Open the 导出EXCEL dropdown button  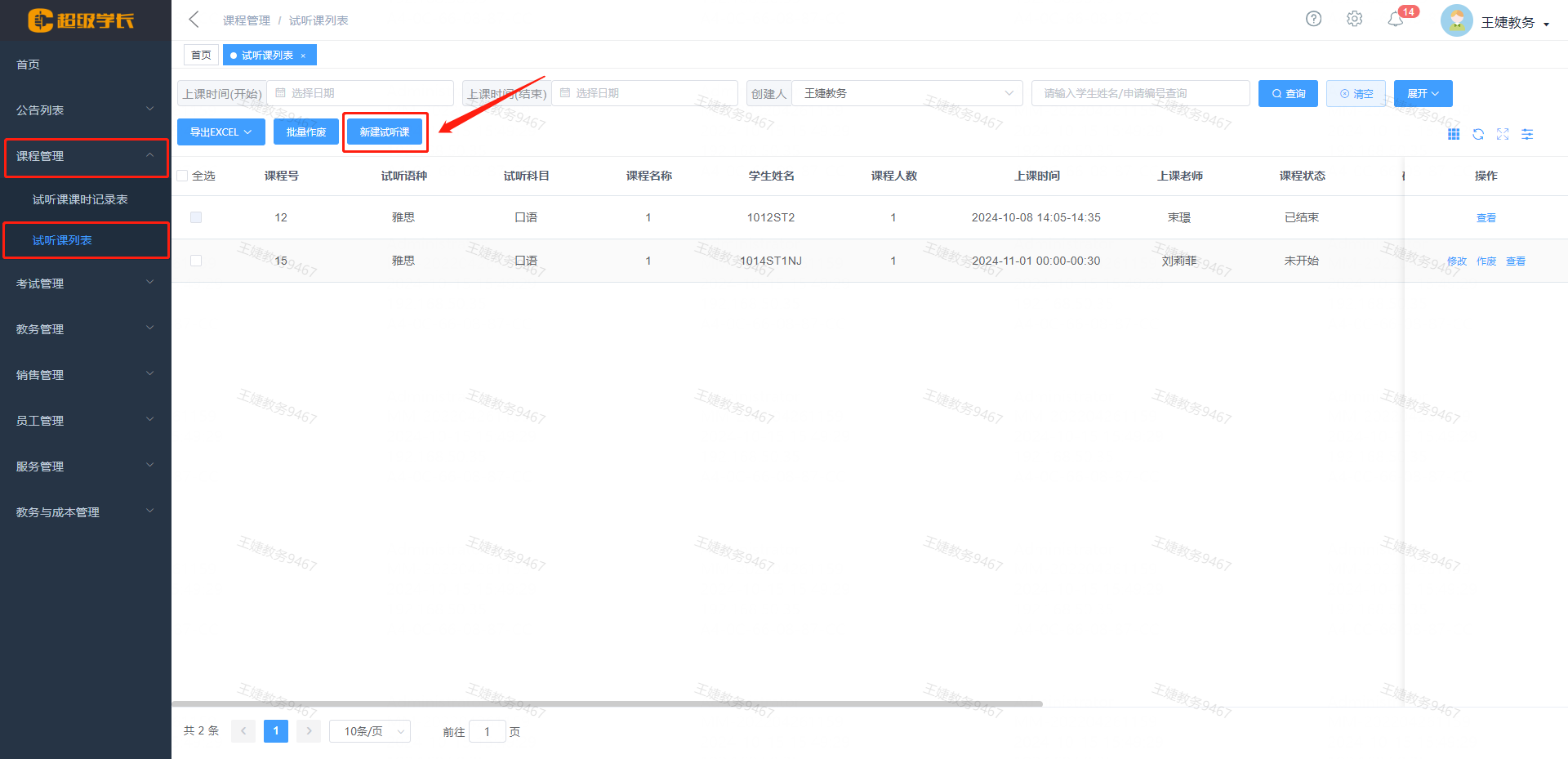pyautogui.click(x=220, y=132)
